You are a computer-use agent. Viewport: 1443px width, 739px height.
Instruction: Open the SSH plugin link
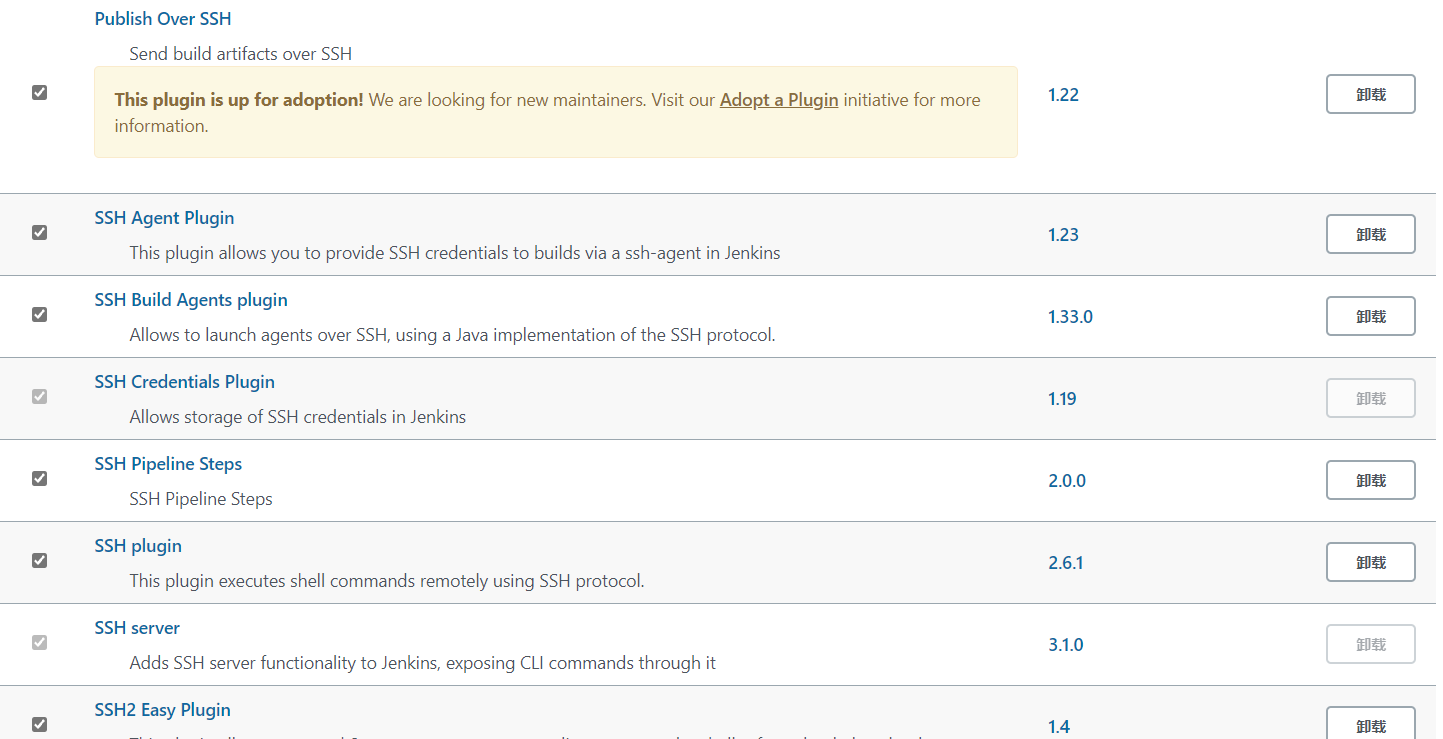coord(138,546)
